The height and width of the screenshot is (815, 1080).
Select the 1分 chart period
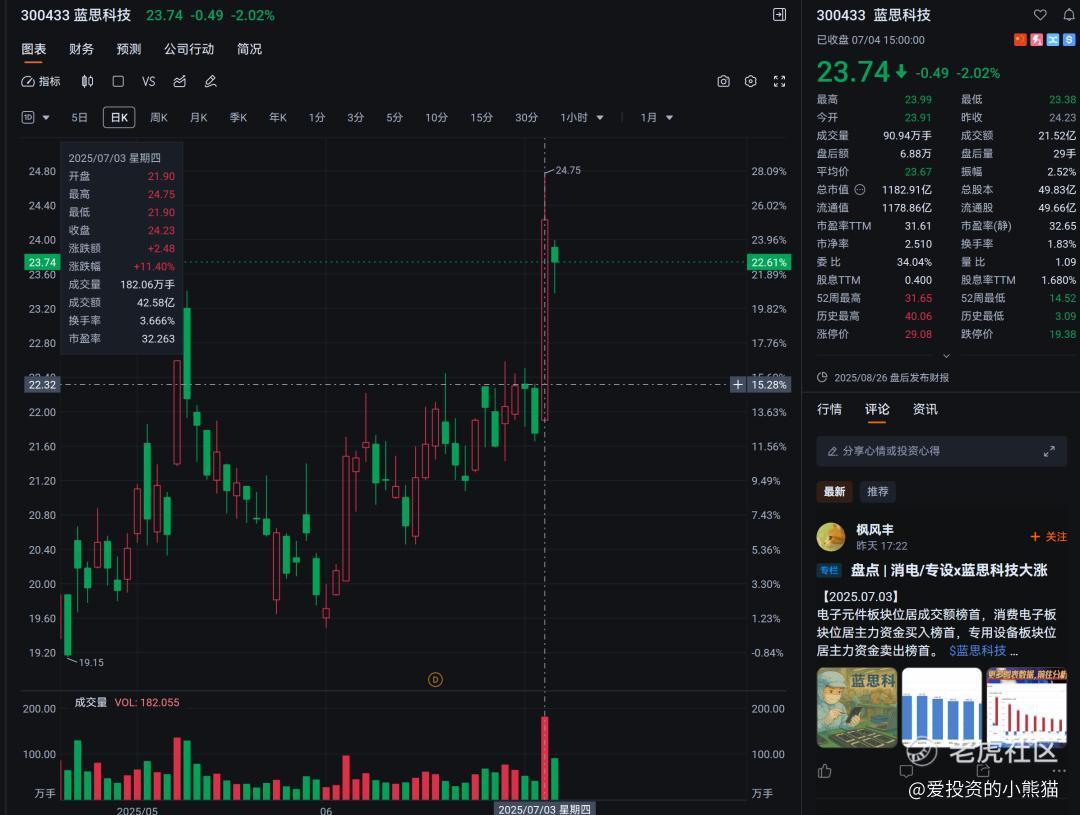317,118
